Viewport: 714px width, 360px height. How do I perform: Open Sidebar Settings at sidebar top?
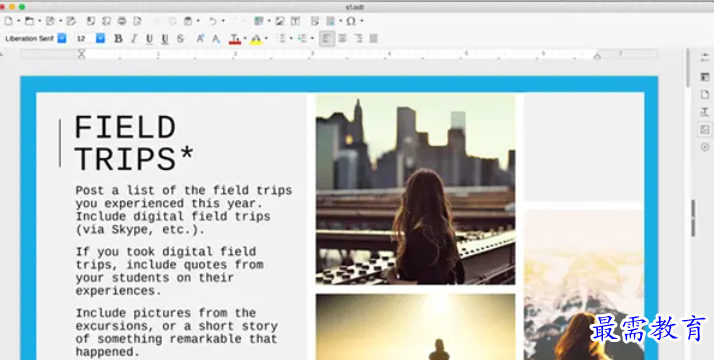[x=705, y=58]
